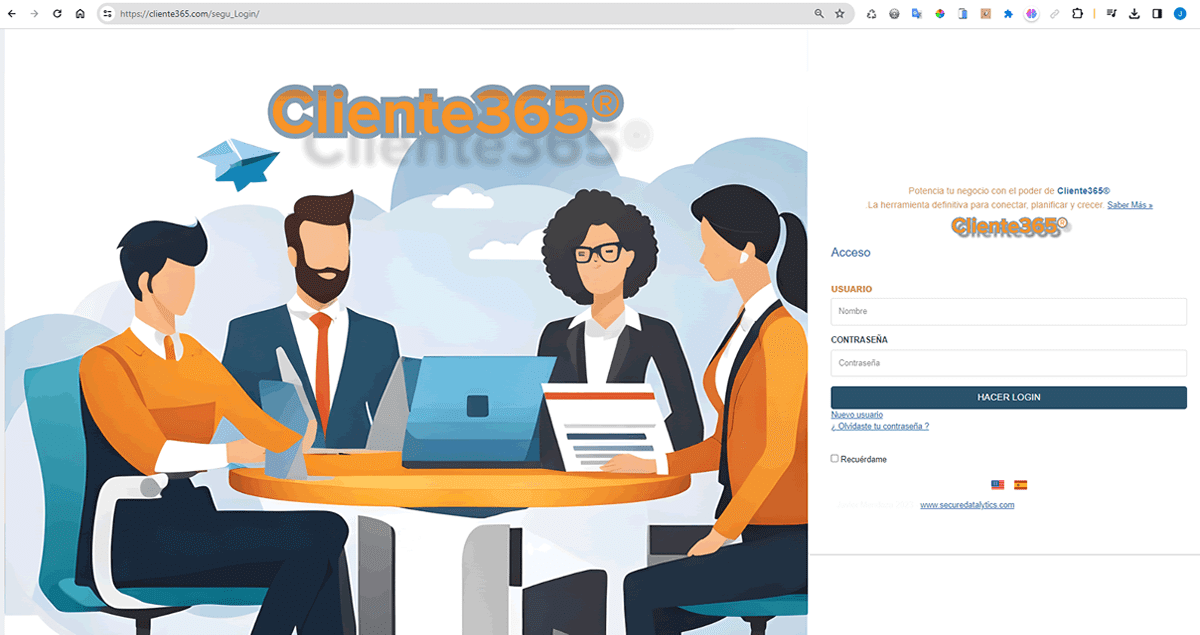The height and width of the screenshot is (635, 1200).
Task: Click the Google Translate extension icon
Action: pos(916,14)
